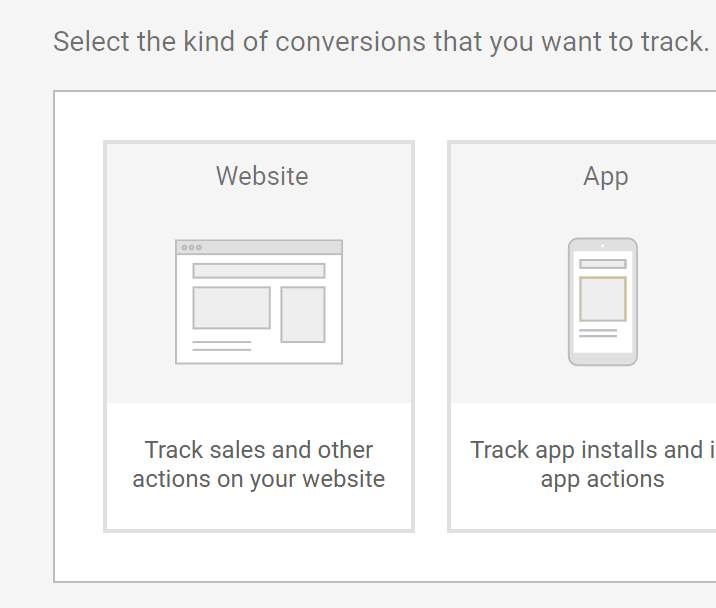Click the right sidebar block in the website illustration
Screen dimensions: 716x608
(302, 314)
